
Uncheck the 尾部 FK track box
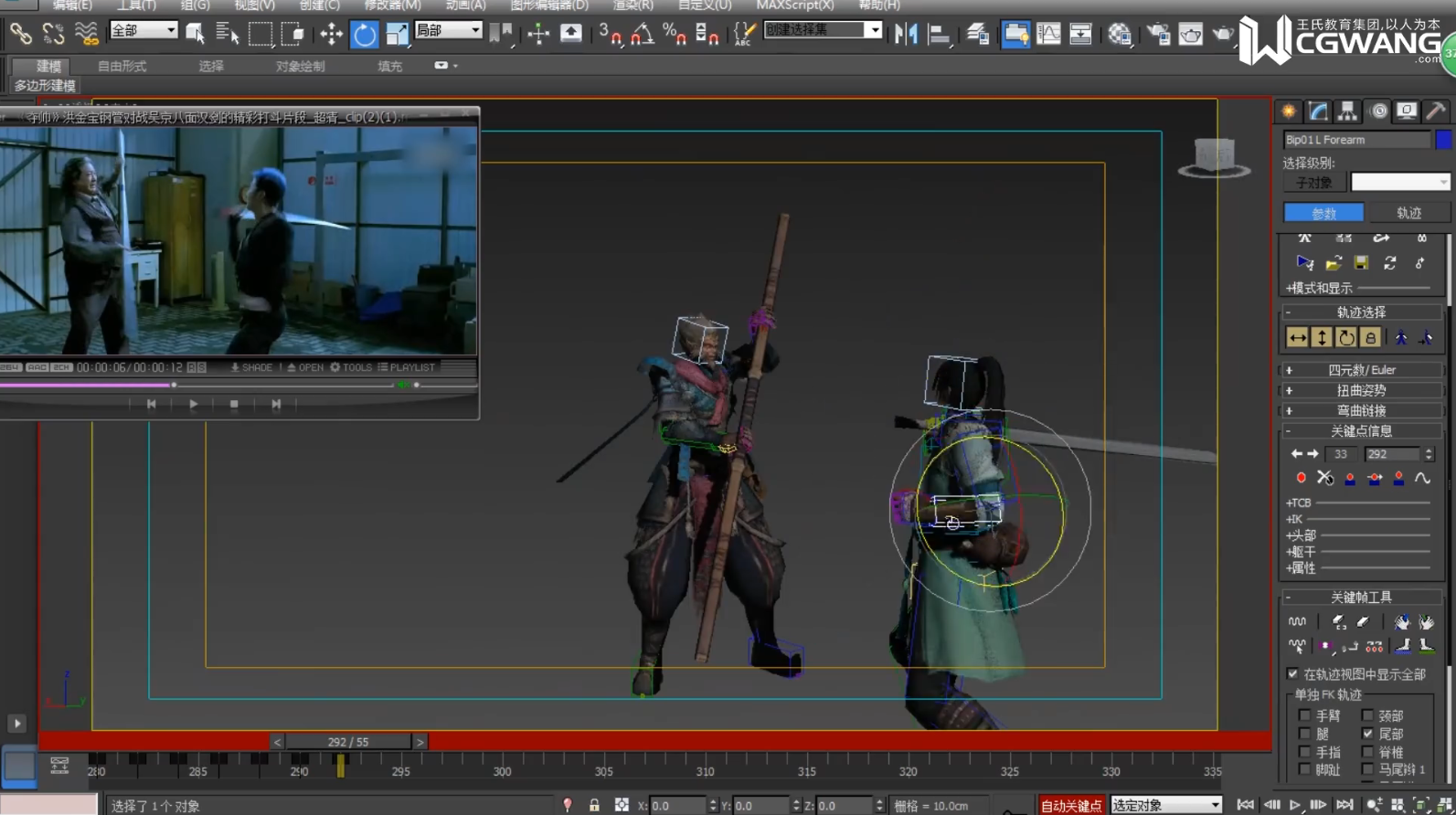point(1367,734)
